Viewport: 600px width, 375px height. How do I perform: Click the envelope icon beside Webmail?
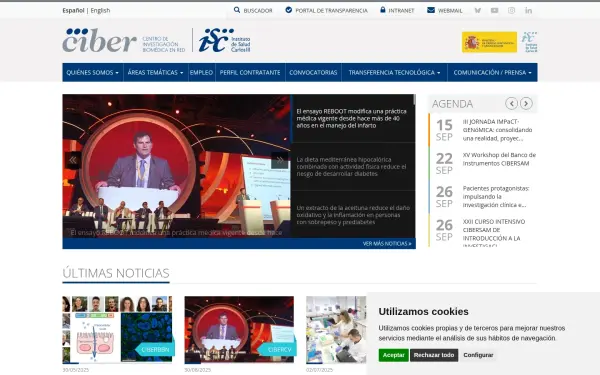(431, 10)
